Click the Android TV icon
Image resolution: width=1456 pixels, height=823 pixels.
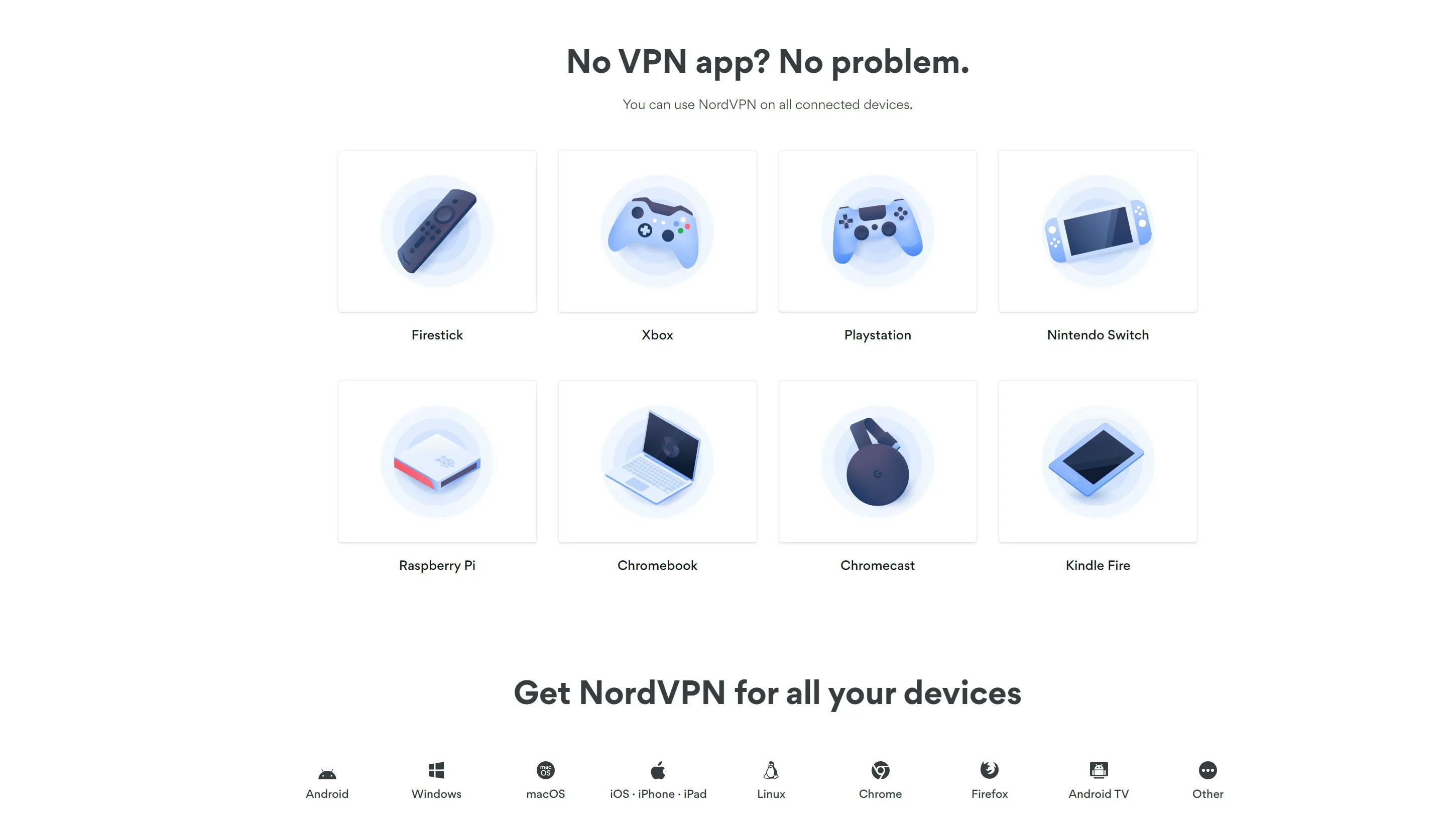pos(1098,770)
